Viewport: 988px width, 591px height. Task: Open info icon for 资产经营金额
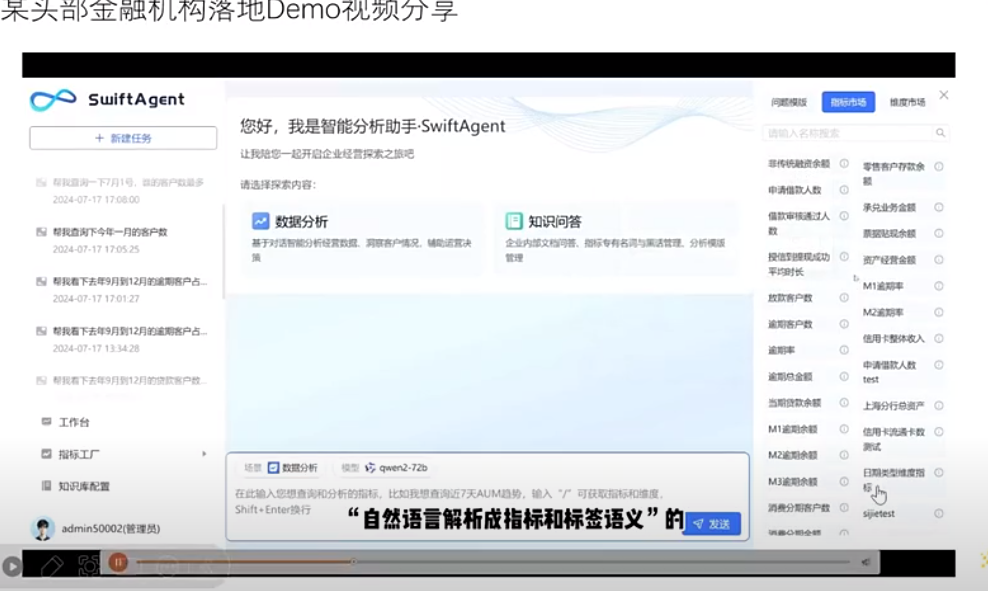click(x=938, y=260)
